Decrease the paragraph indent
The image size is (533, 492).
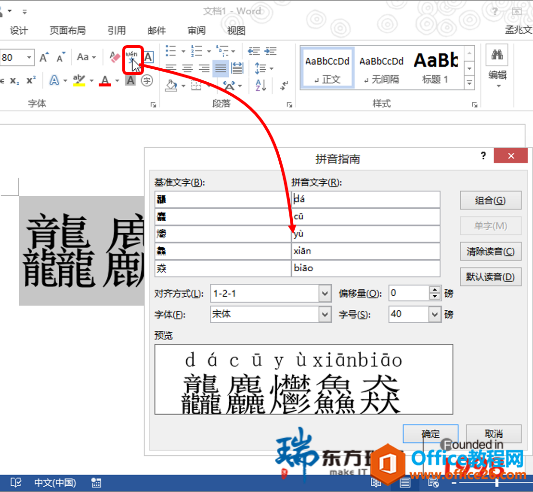[254, 51]
